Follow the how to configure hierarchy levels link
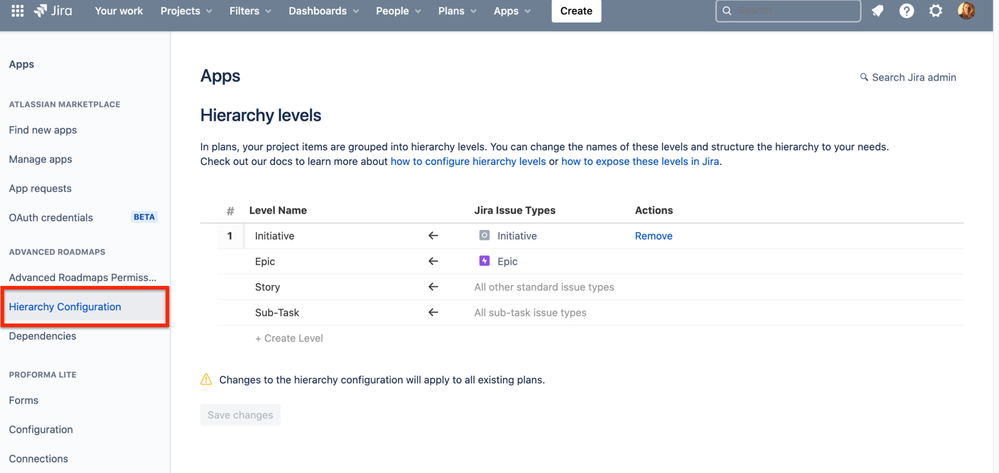 point(468,161)
